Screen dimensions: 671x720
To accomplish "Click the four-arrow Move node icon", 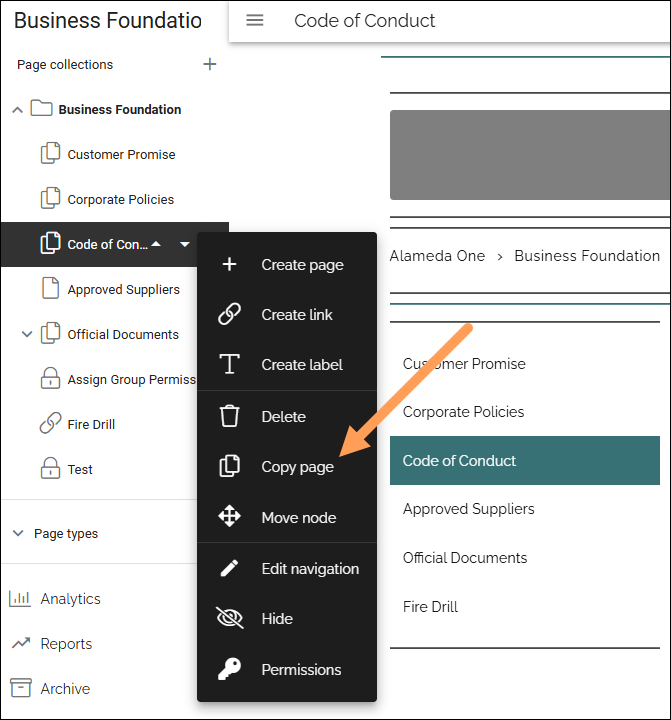I will [x=229, y=516].
